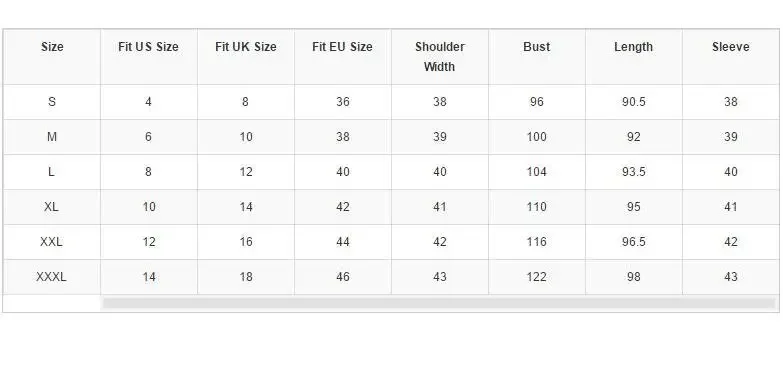
Task: Select the Fit EU Size header
Action: tap(343, 47)
